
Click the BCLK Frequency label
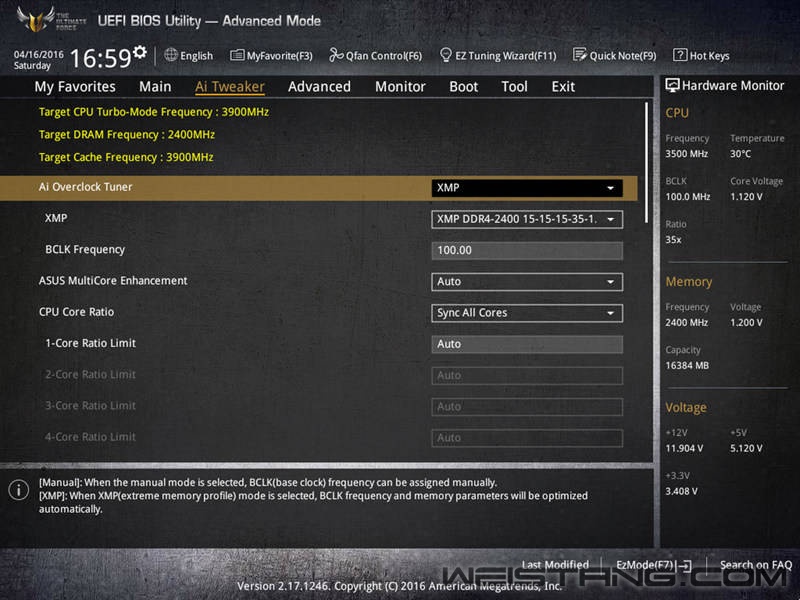click(x=85, y=249)
